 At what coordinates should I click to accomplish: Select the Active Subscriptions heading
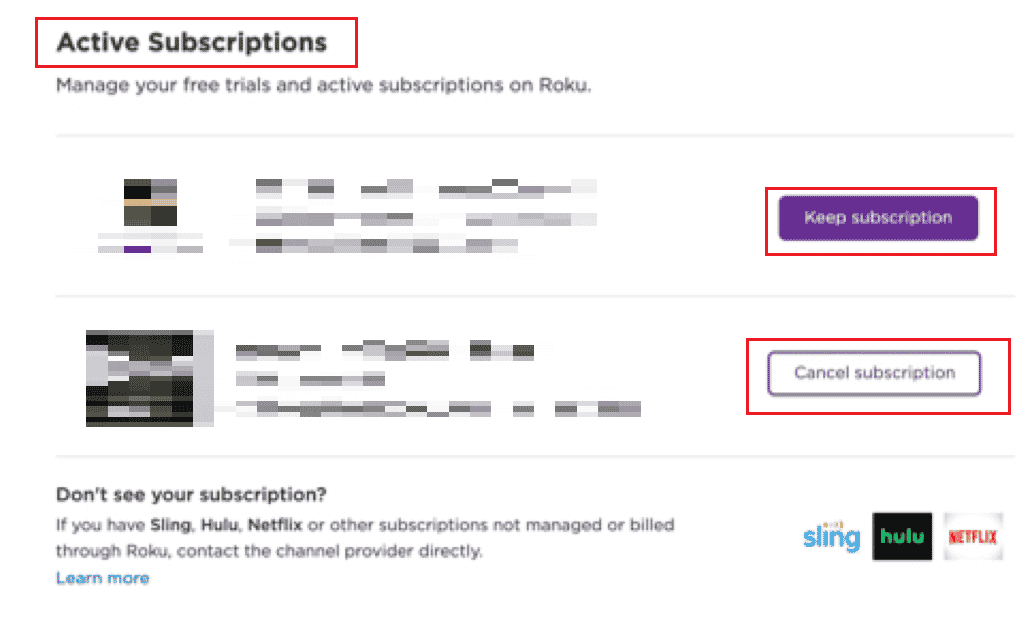(193, 42)
